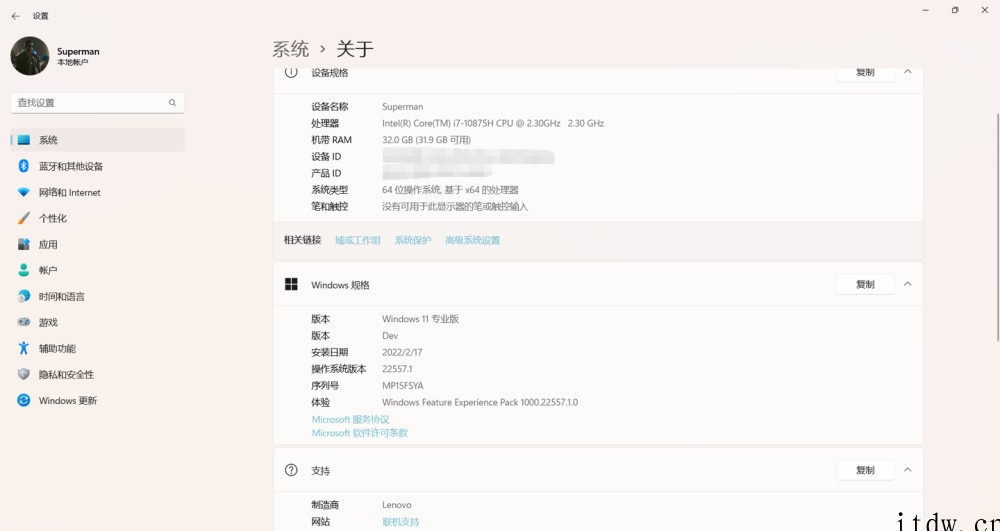Open Windows 更新 settings

pyautogui.click(x=98, y=401)
